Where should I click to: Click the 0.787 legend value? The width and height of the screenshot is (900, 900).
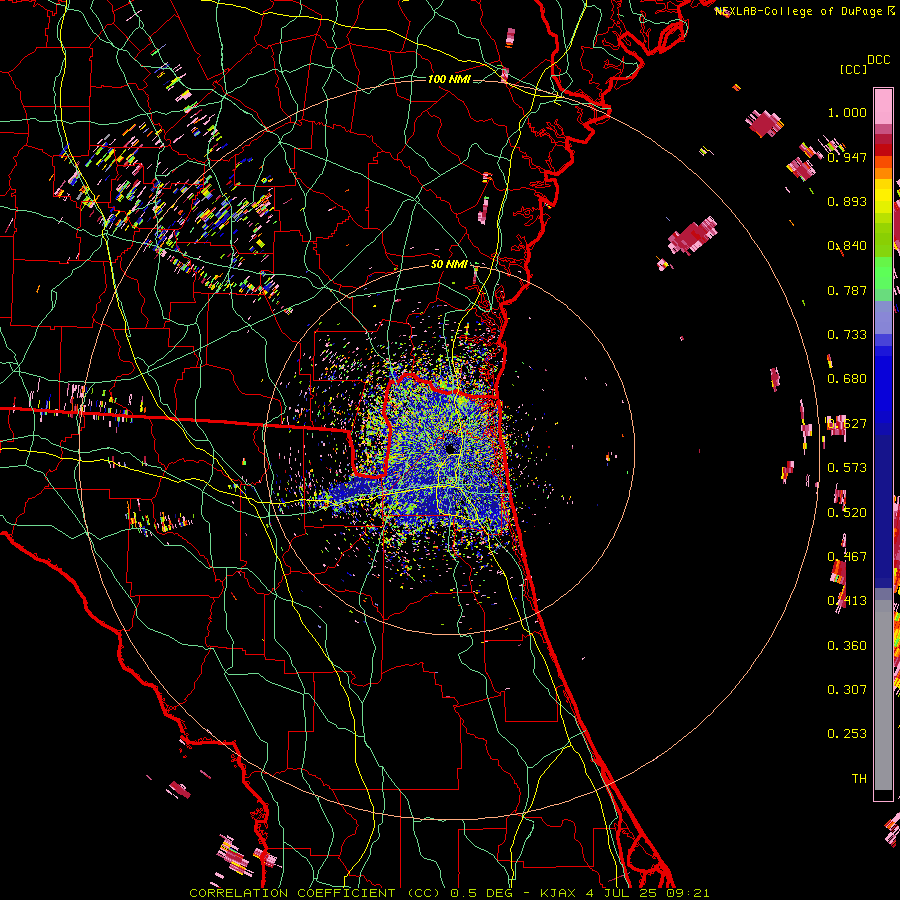847,290
